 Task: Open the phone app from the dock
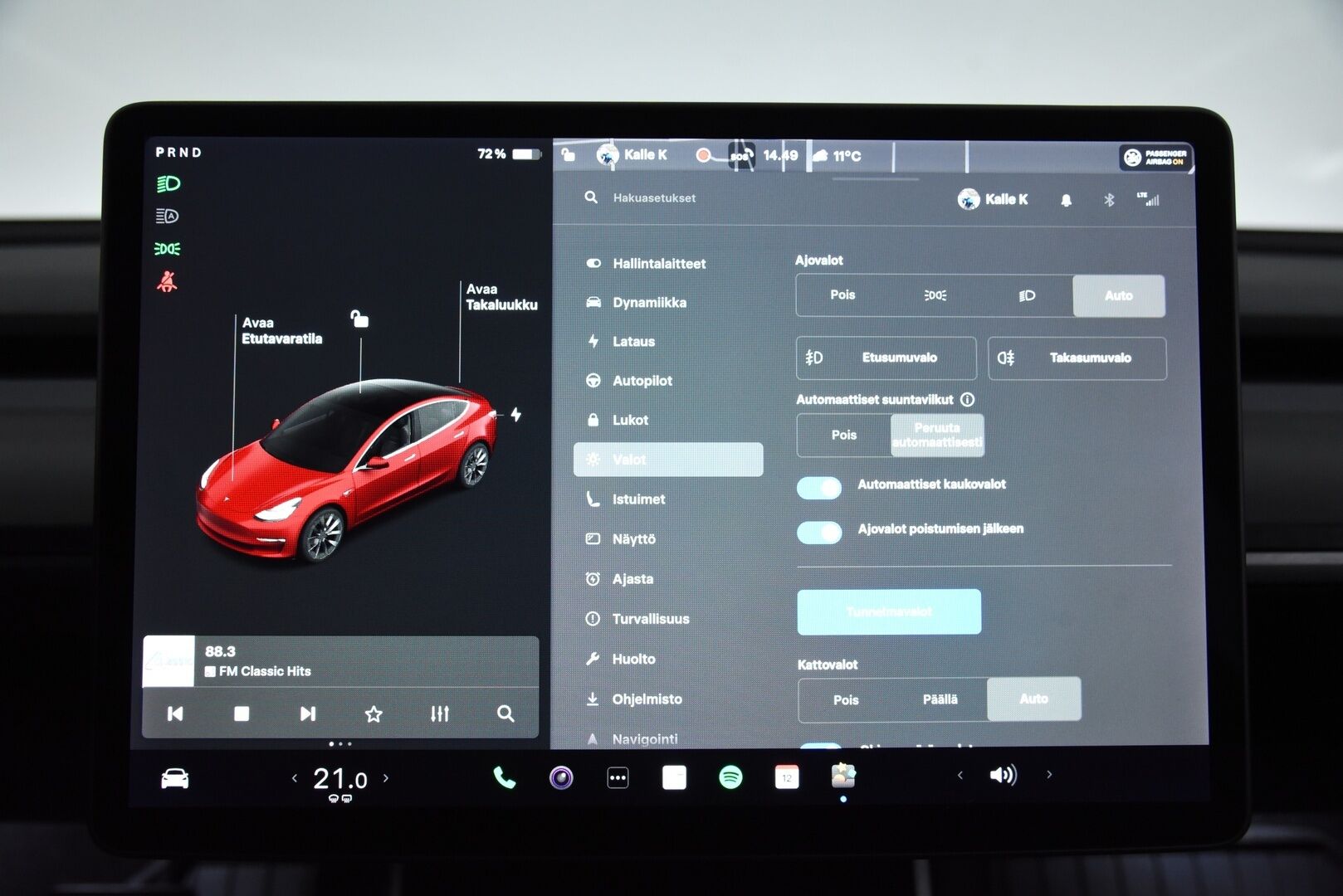click(x=505, y=778)
